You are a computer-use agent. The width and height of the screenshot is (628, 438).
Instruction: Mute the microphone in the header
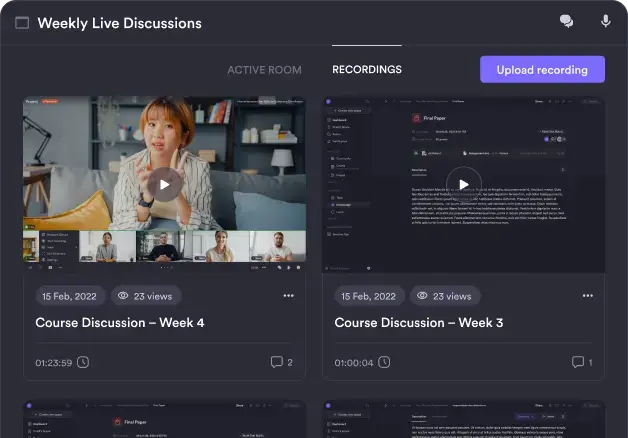(605, 22)
